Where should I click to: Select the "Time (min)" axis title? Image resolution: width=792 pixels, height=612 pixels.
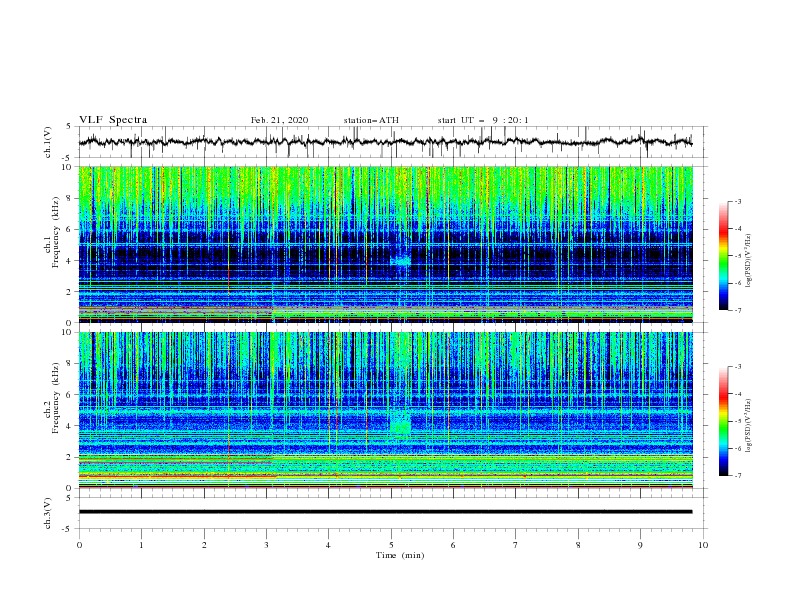(x=400, y=555)
